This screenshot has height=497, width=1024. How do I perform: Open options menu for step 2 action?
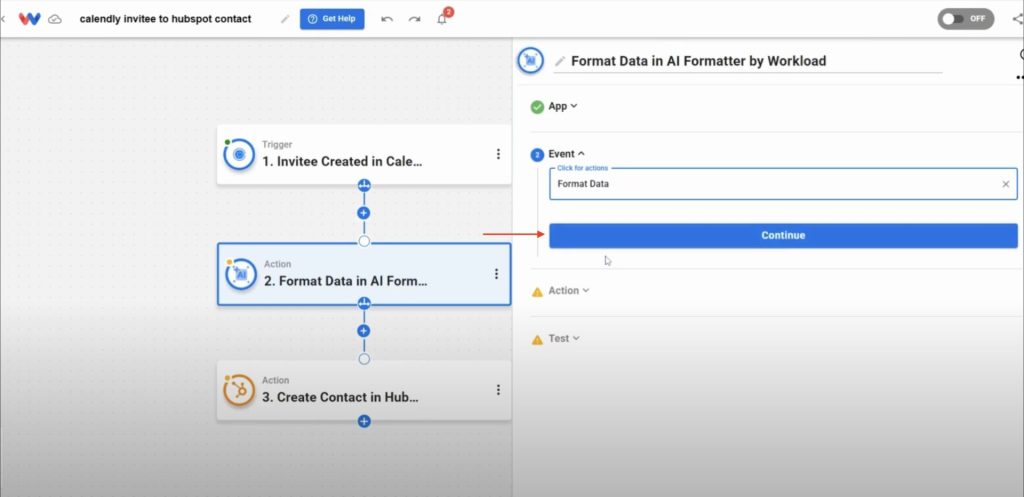click(x=497, y=274)
